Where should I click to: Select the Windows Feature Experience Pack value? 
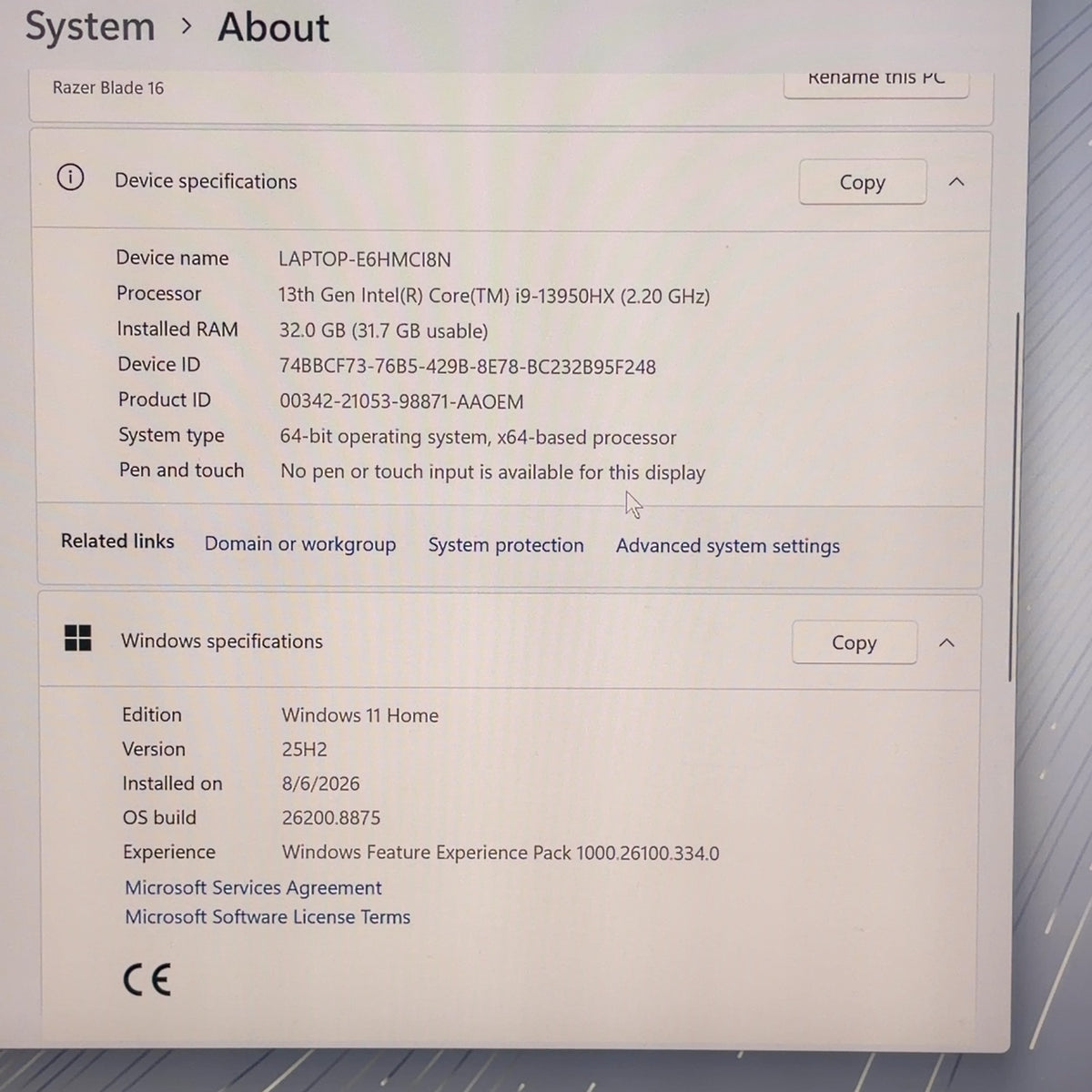[x=500, y=853]
